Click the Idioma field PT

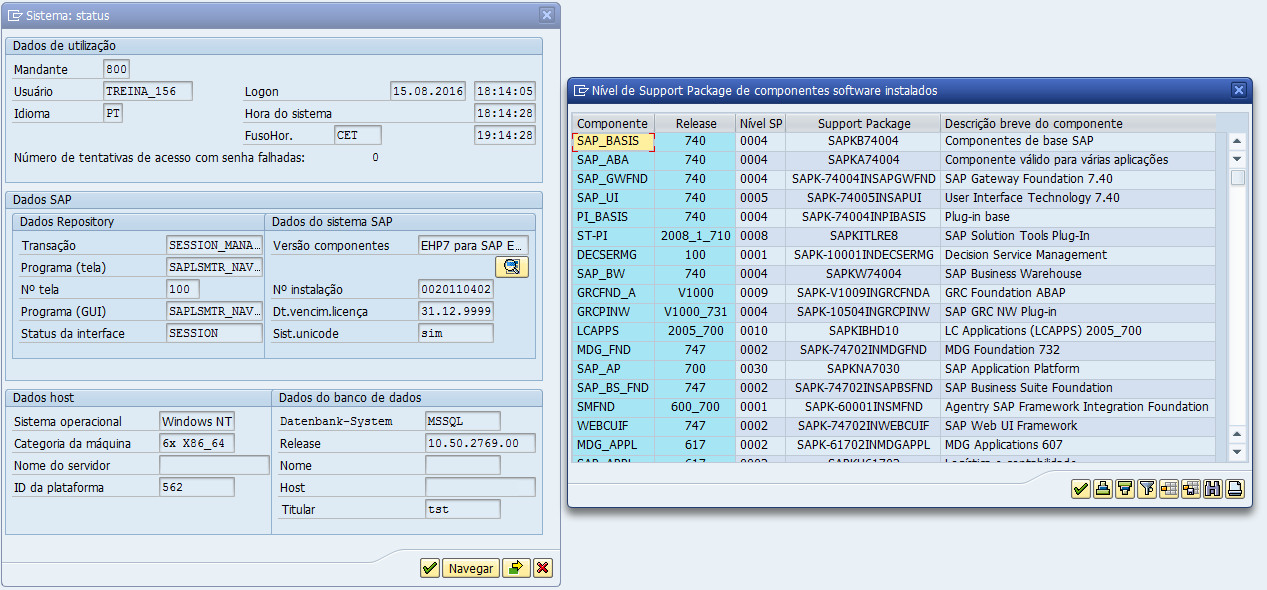113,113
